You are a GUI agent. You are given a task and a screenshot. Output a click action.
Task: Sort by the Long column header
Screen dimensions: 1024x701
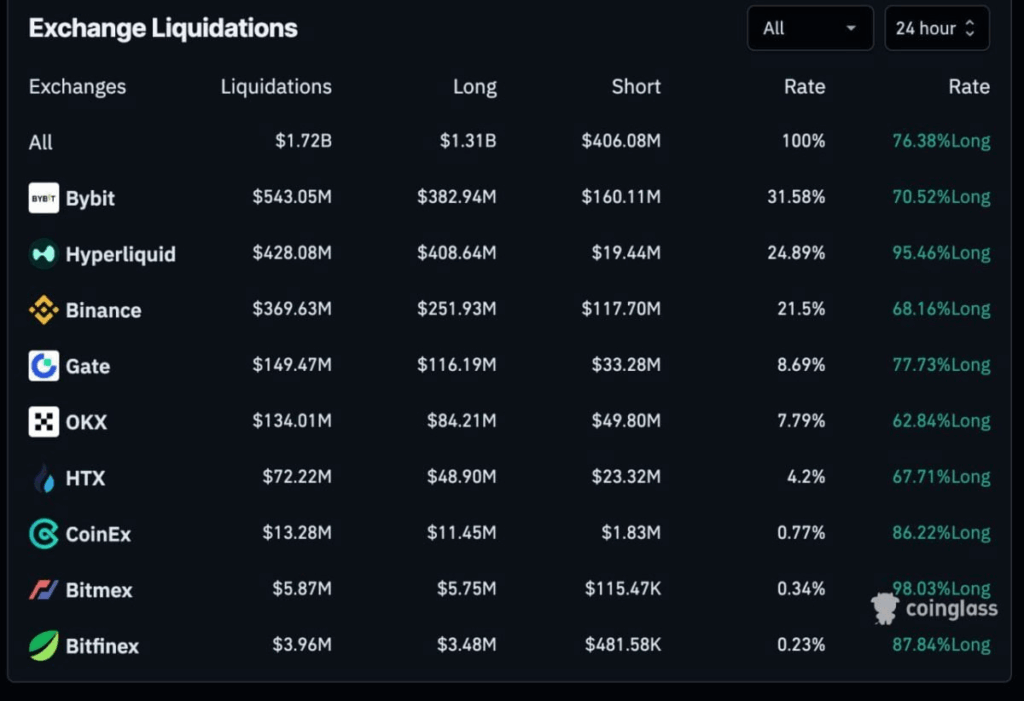pyautogui.click(x=474, y=87)
